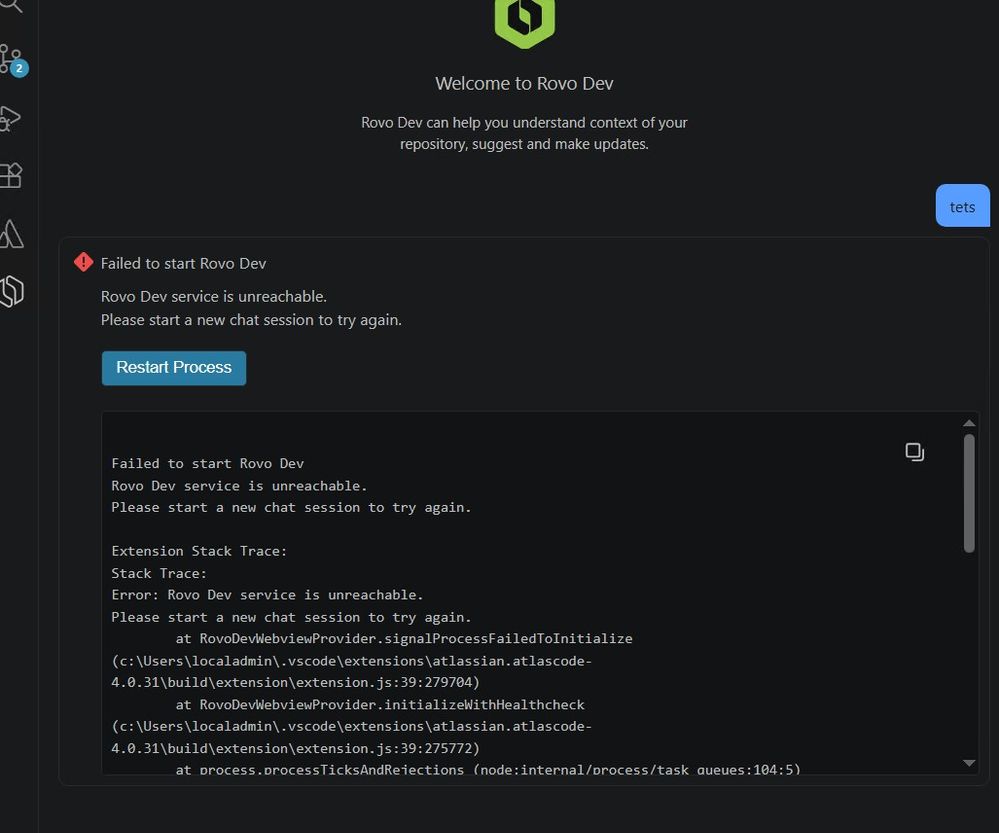Click the Restart Process button

click(174, 368)
